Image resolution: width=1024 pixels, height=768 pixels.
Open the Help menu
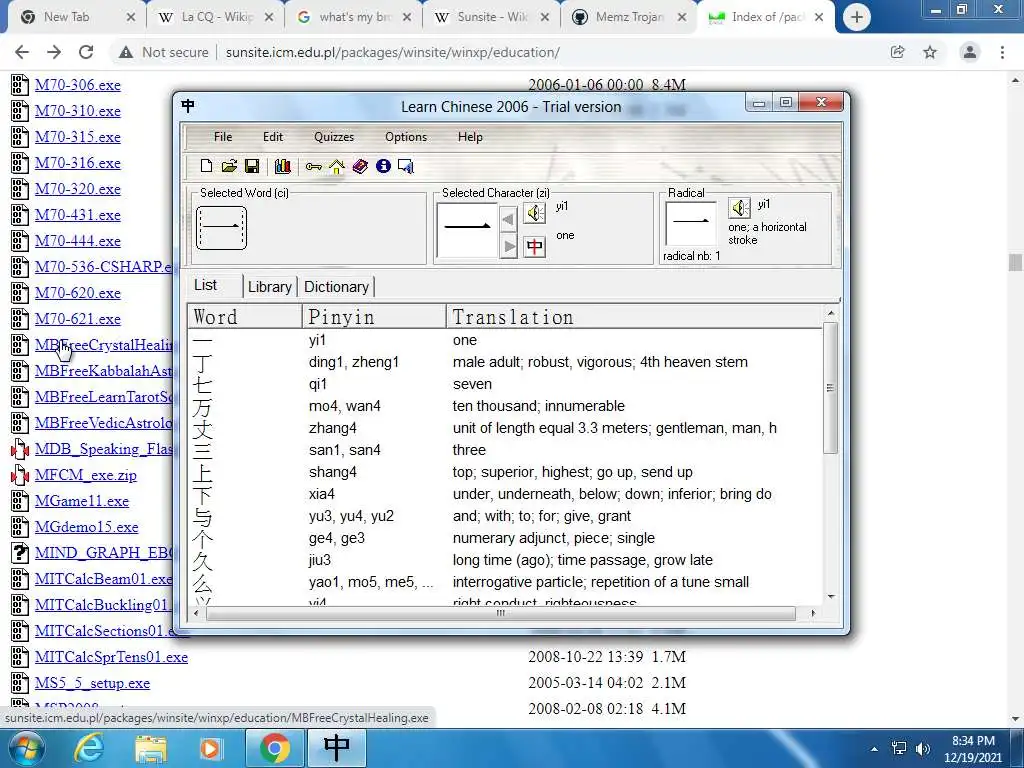470,136
